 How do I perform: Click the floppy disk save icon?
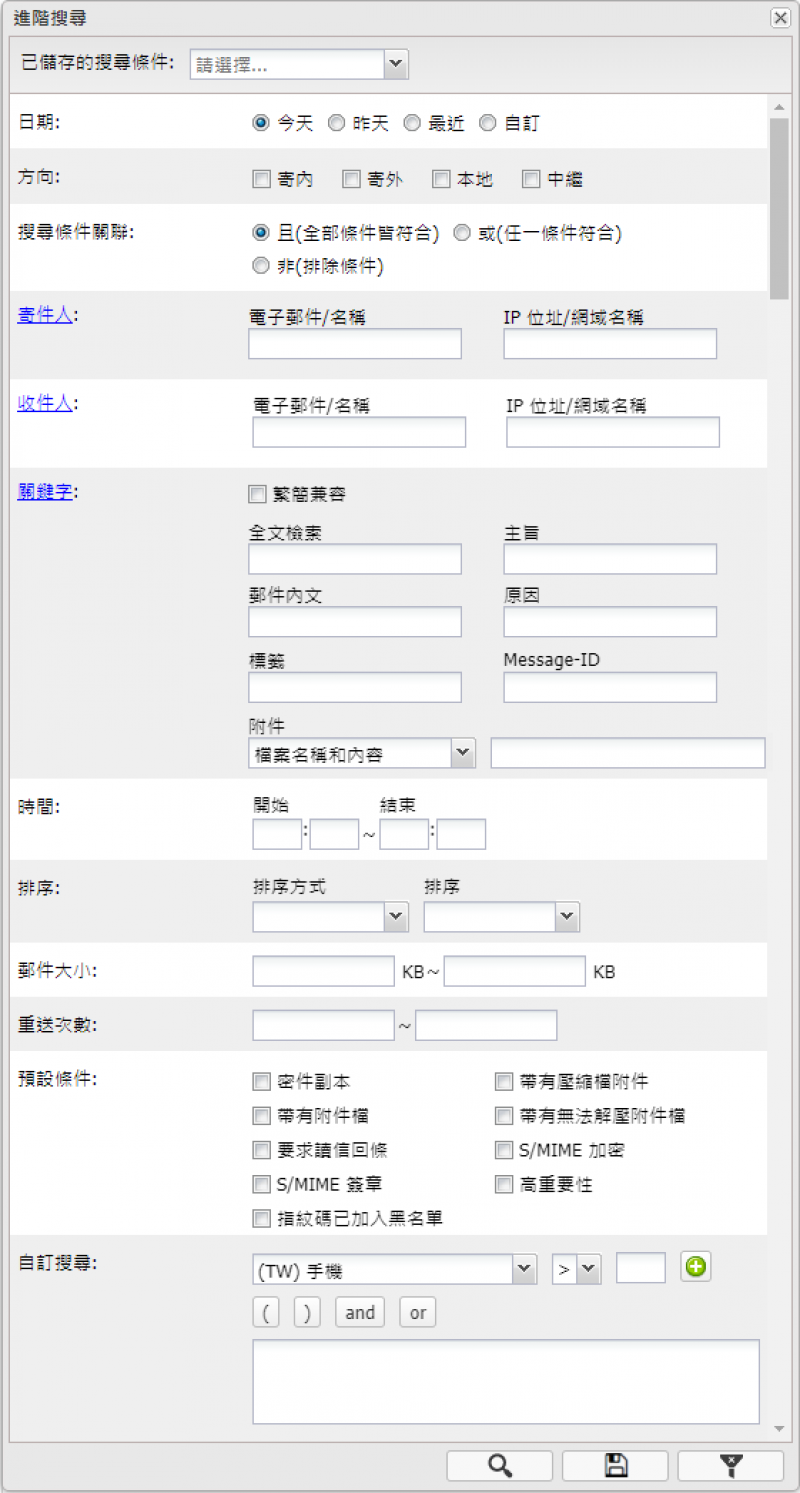point(615,1465)
